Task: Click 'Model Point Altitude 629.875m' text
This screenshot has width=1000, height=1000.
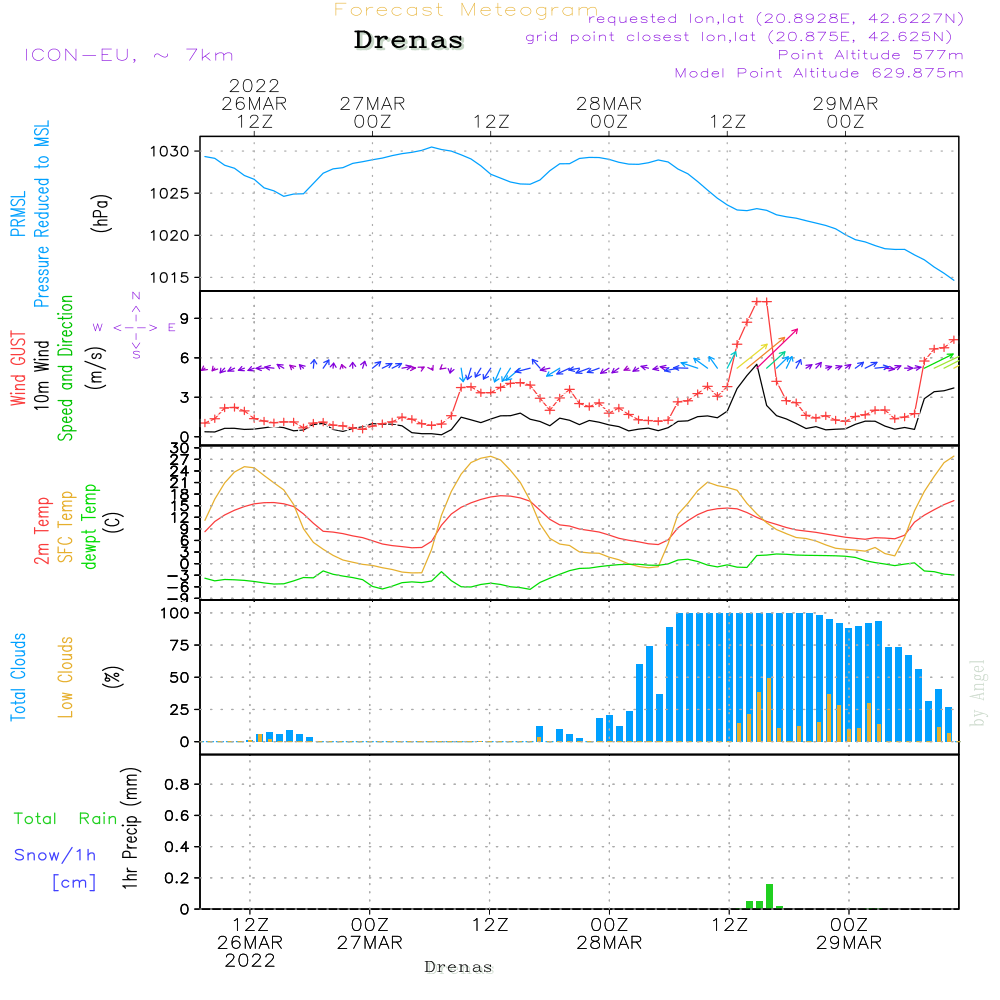Action: click(x=819, y=73)
